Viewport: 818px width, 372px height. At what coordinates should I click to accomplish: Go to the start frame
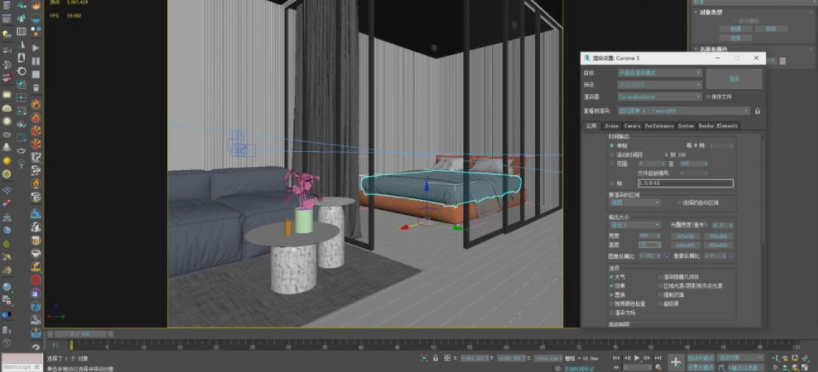click(x=617, y=358)
